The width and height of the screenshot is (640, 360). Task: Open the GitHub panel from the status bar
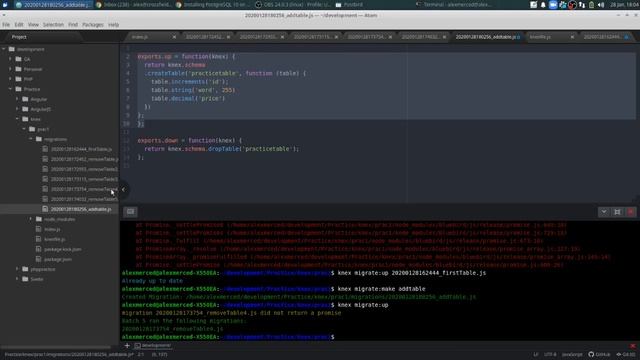(x=599, y=354)
